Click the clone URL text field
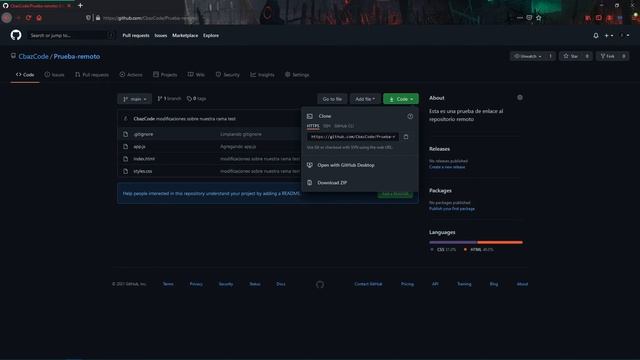 tap(352, 137)
